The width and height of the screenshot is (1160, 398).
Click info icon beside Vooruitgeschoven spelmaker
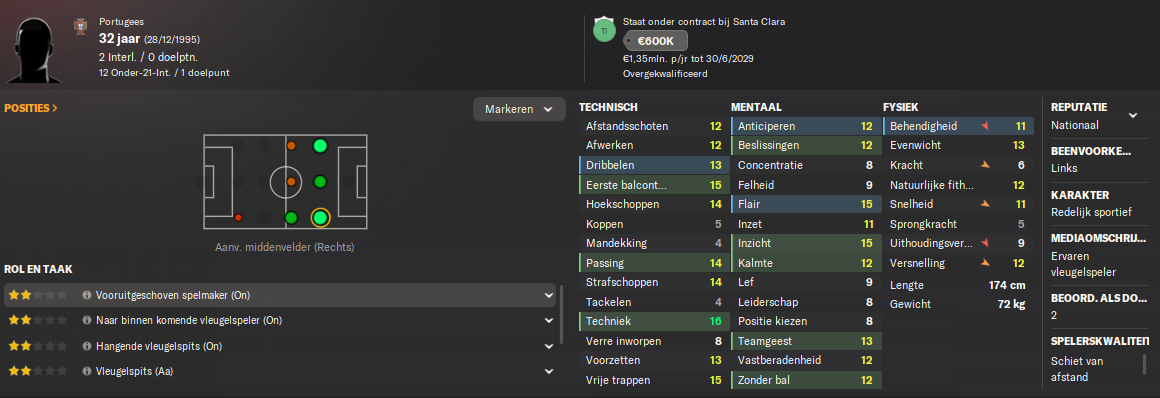coord(87,295)
